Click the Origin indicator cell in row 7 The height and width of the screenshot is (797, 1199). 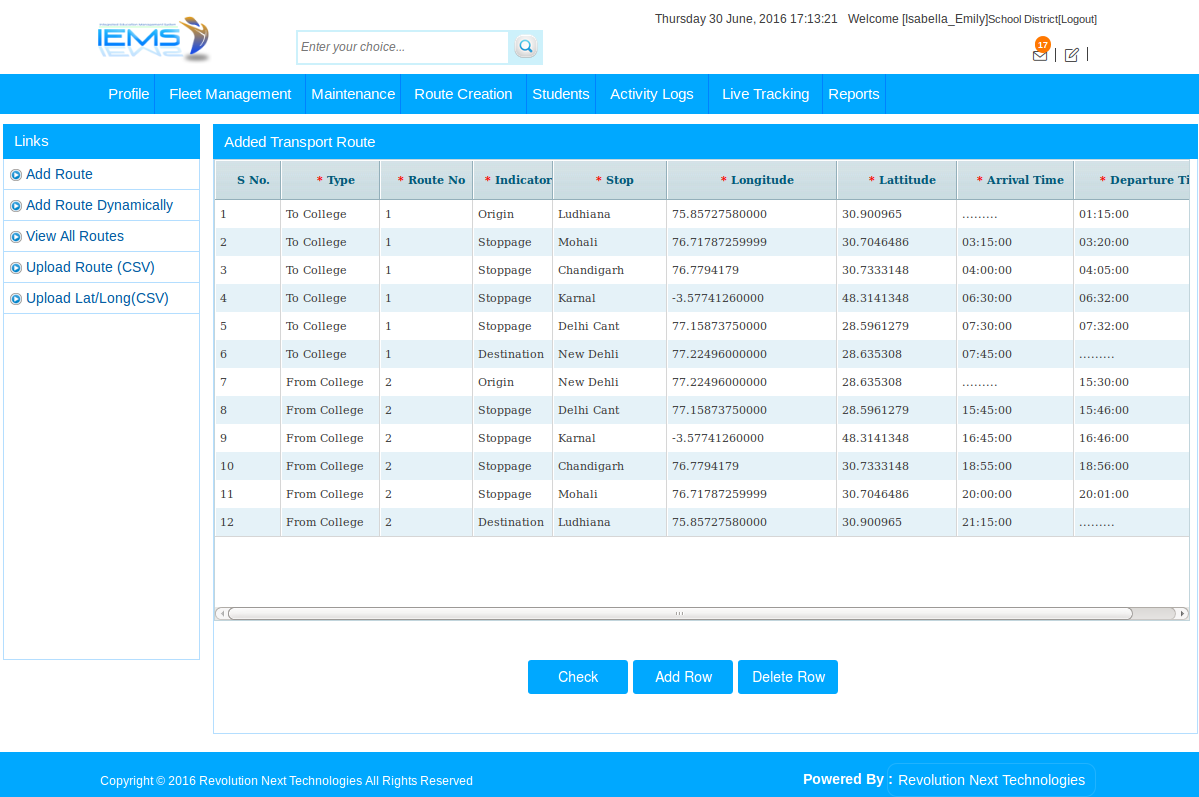click(512, 382)
